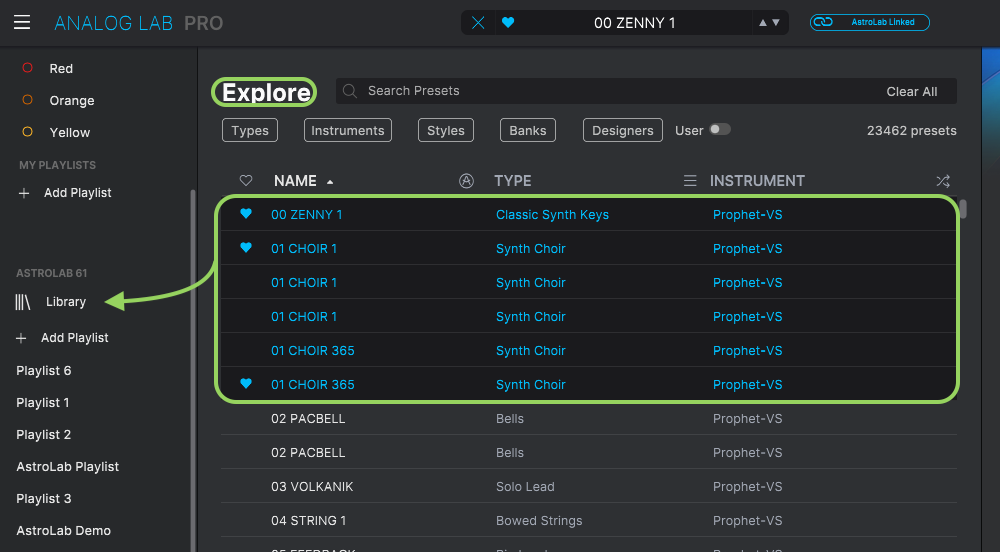Click the list lines icon next to INSTRUMENT
Screen dimensions: 1000x552
(689, 181)
